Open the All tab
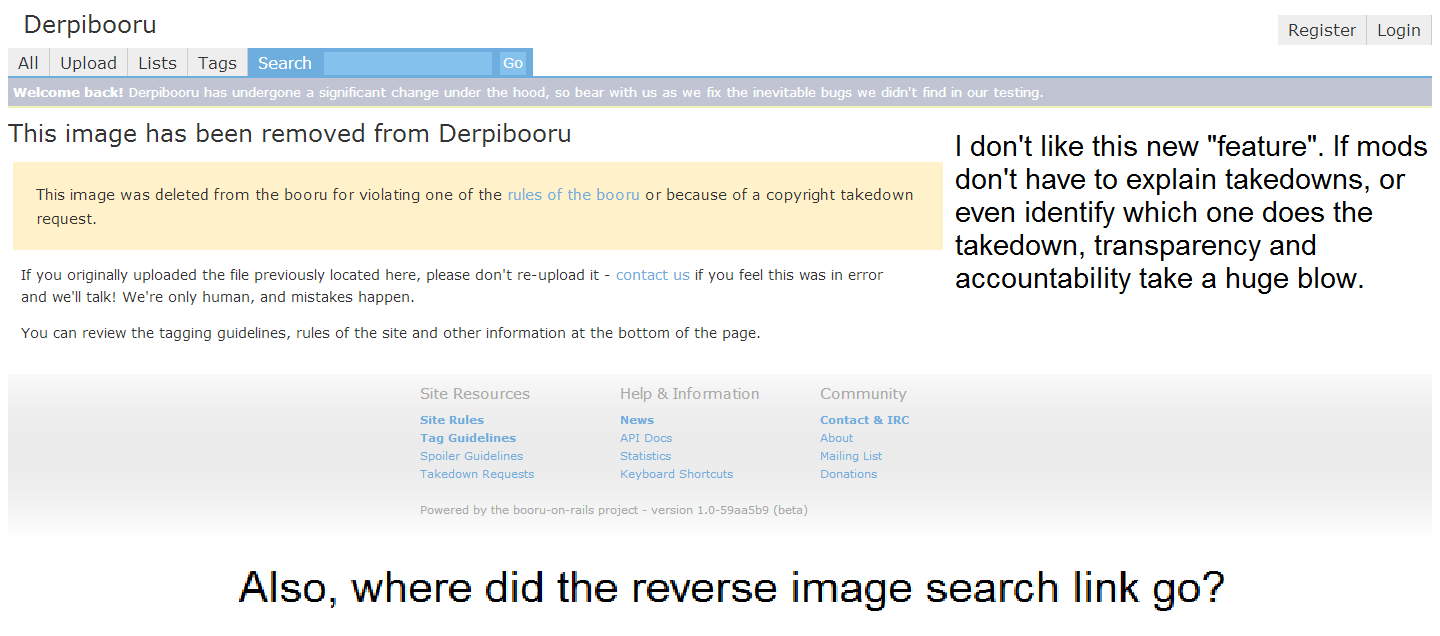 [x=28, y=63]
